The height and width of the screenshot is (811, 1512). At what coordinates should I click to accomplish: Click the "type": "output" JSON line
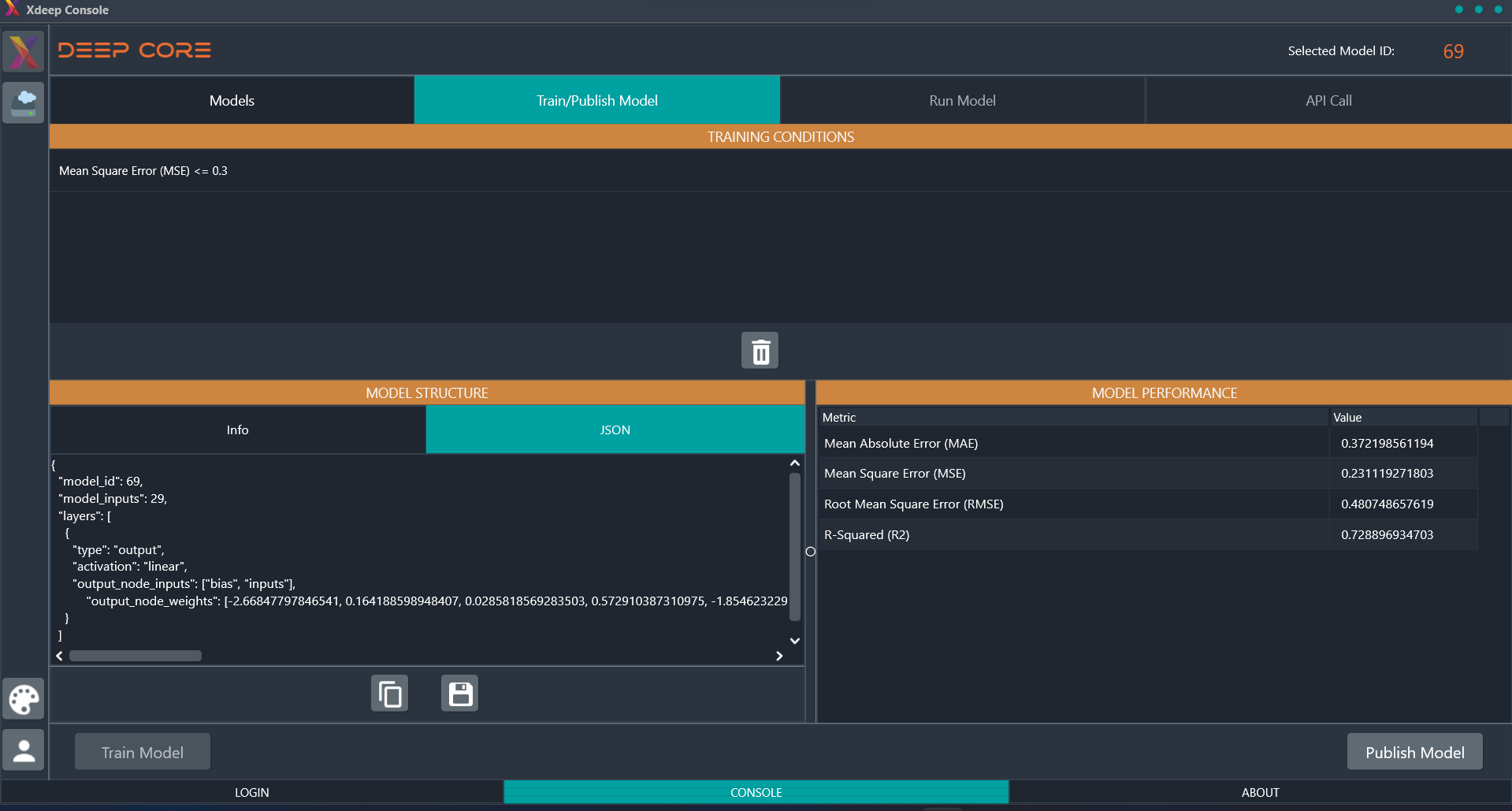pyautogui.click(x=118, y=550)
